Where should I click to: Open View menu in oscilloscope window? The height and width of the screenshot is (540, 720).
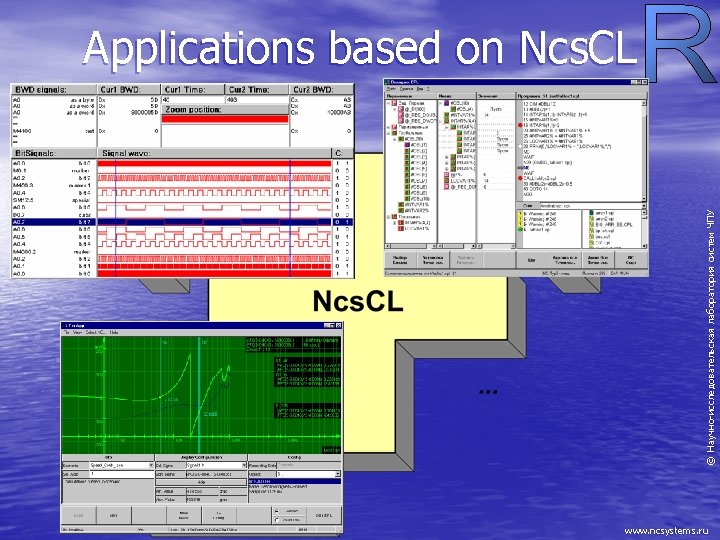78,332
